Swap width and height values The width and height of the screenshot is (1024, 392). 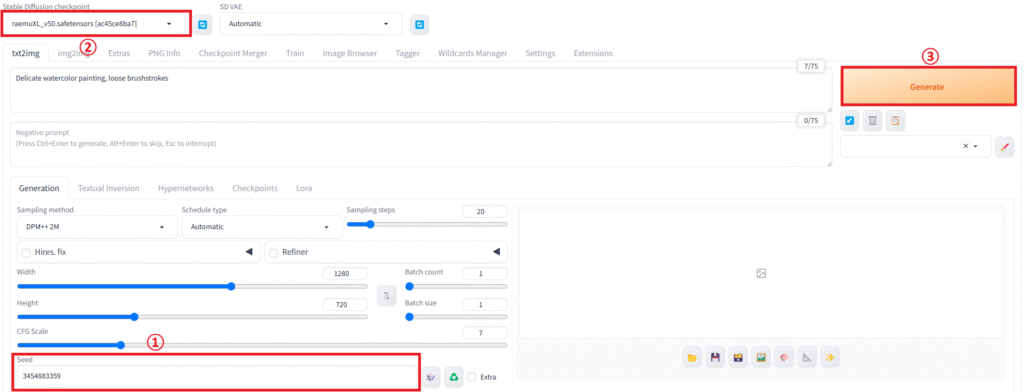pyautogui.click(x=387, y=296)
